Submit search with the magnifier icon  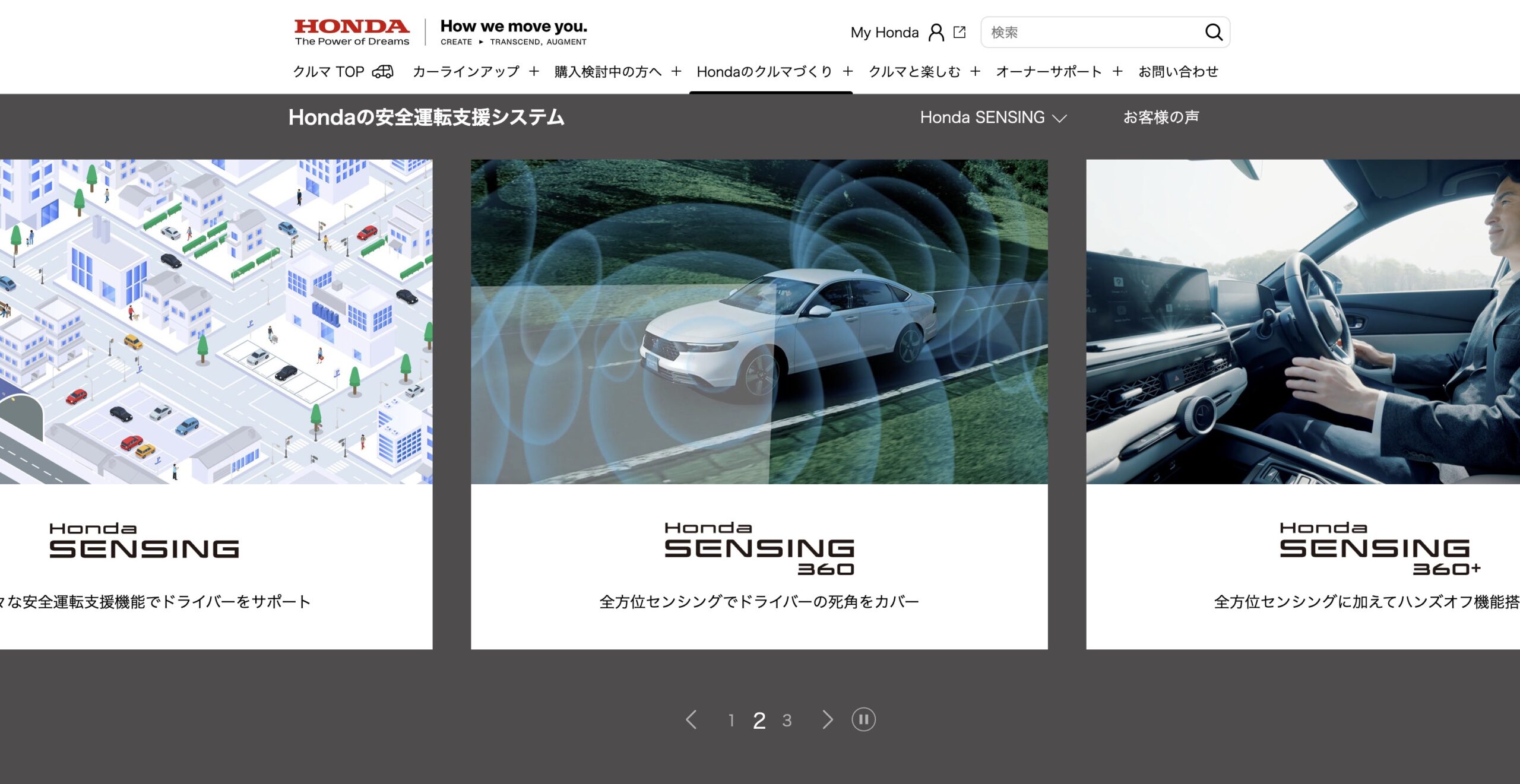pyautogui.click(x=1214, y=32)
